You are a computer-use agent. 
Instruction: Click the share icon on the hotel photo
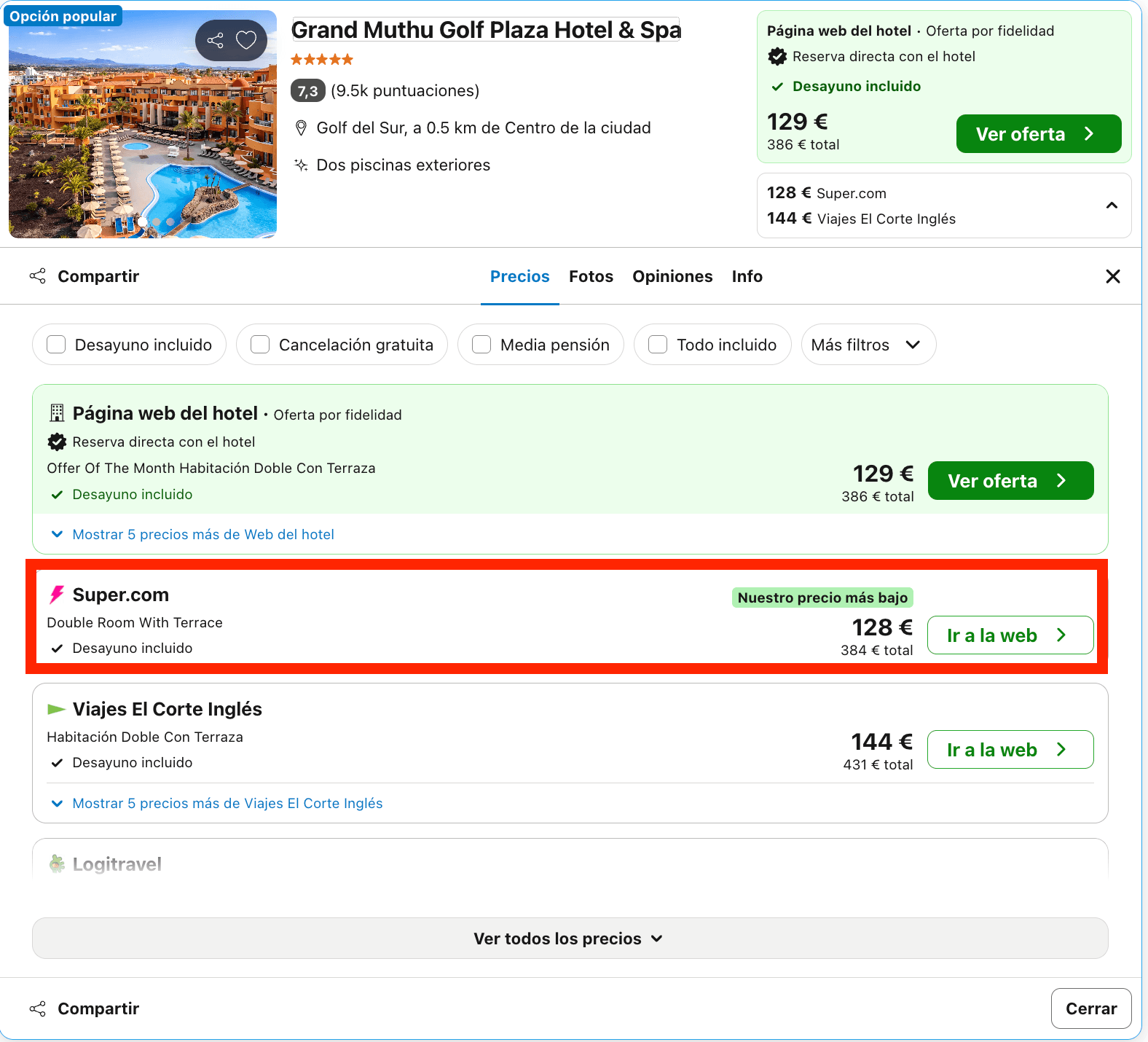(215, 40)
